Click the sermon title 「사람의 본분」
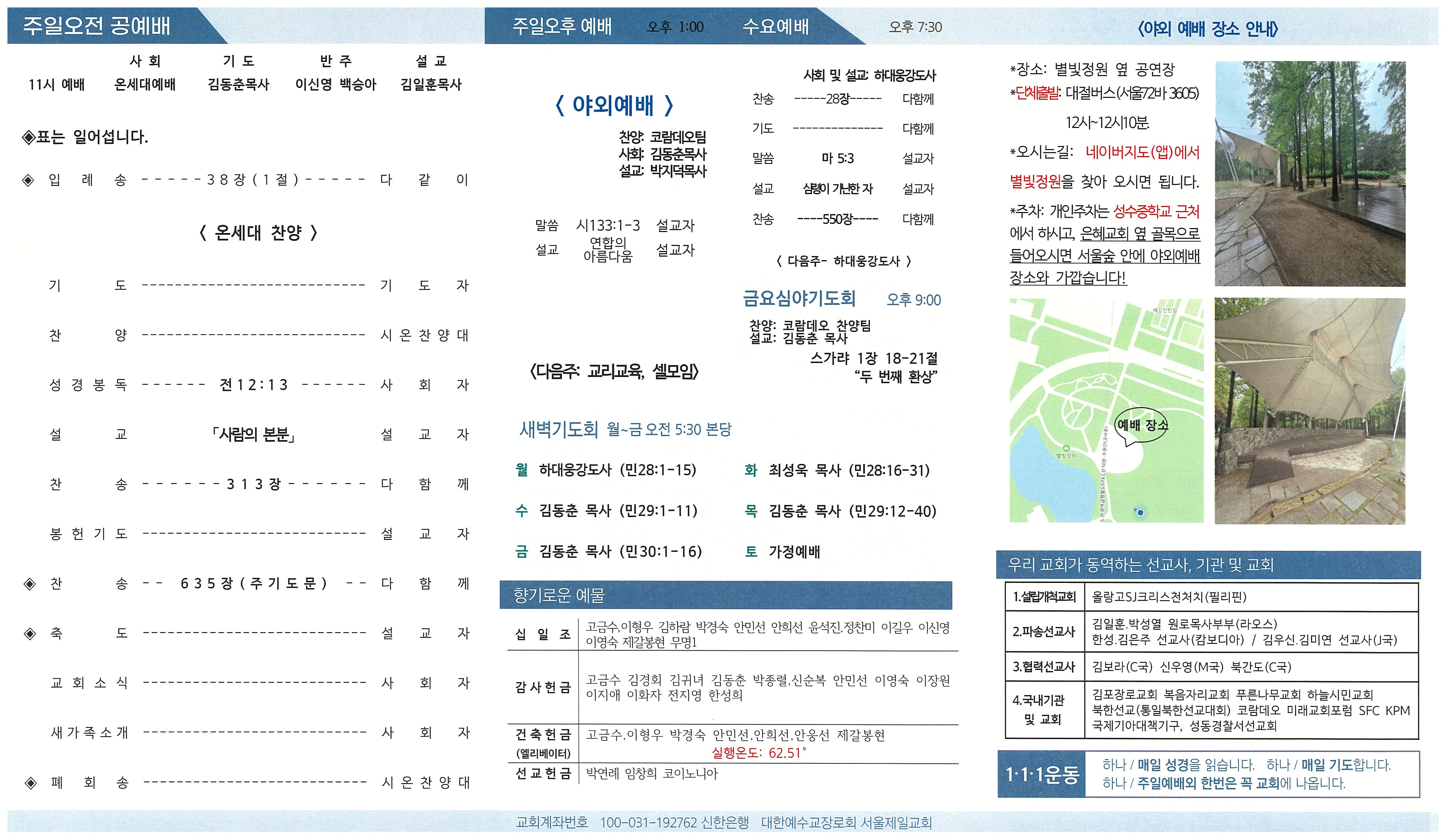 pos(253,434)
